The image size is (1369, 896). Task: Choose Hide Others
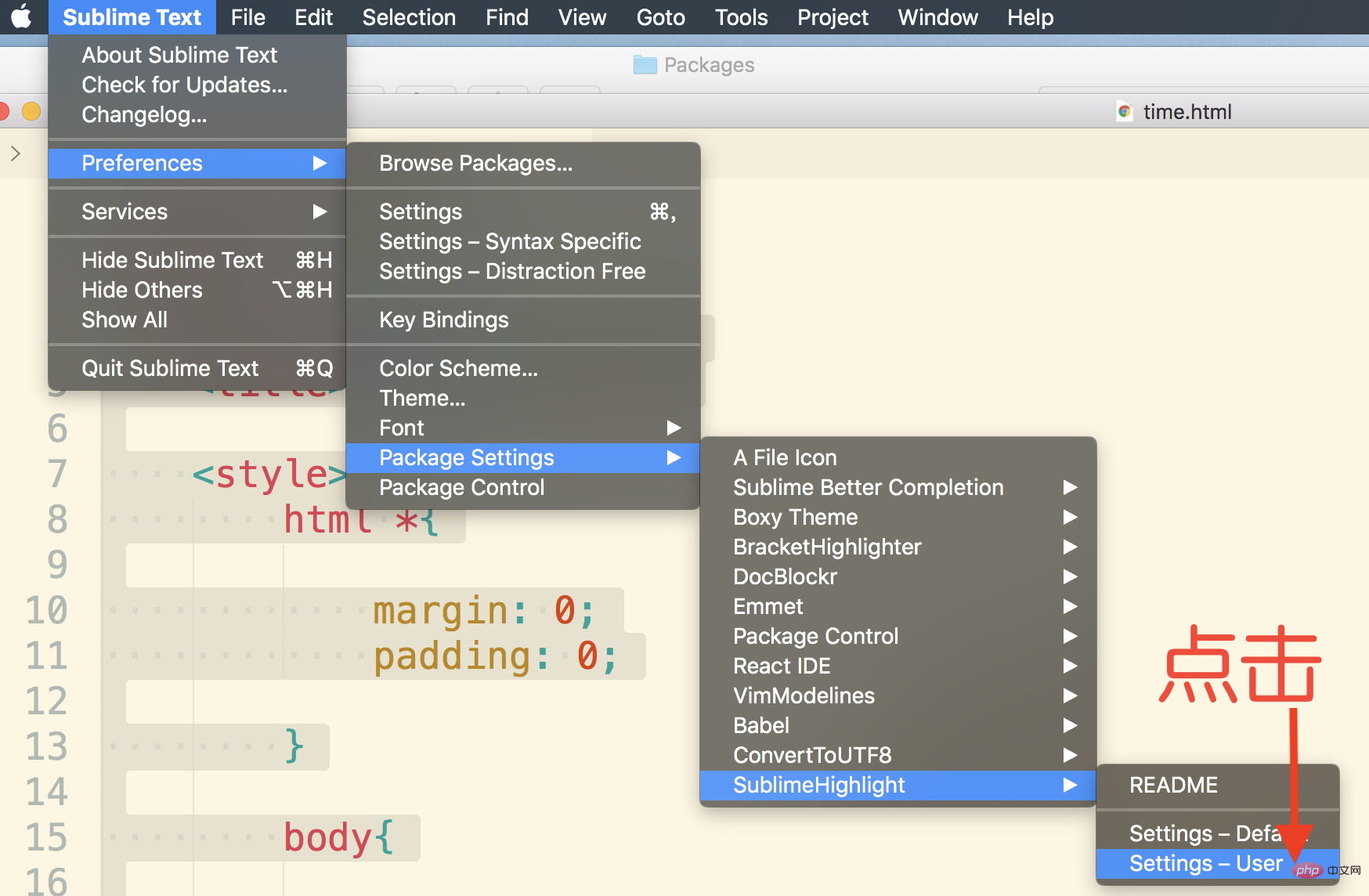pos(197,290)
